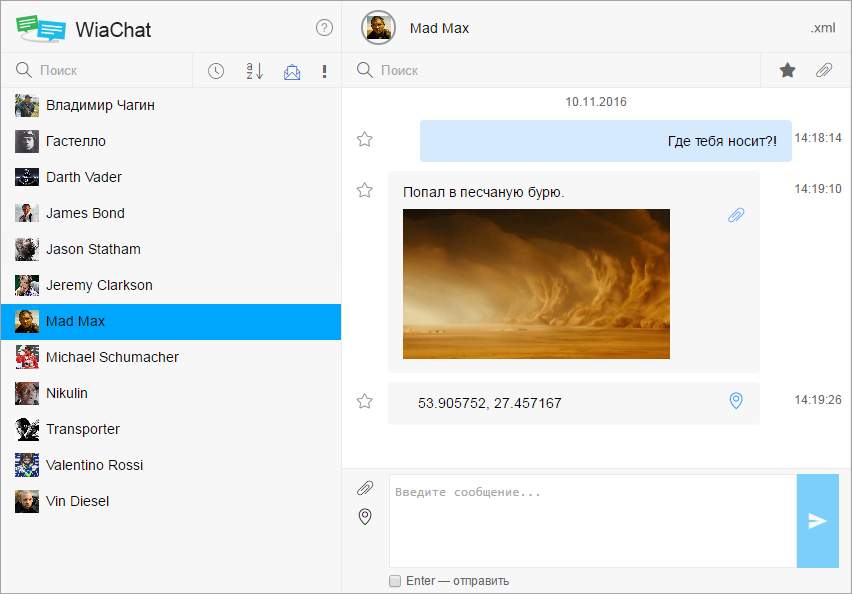852x594 pixels.
Task: Select contact Michael Schumacher
Action: (x=171, y=358)
